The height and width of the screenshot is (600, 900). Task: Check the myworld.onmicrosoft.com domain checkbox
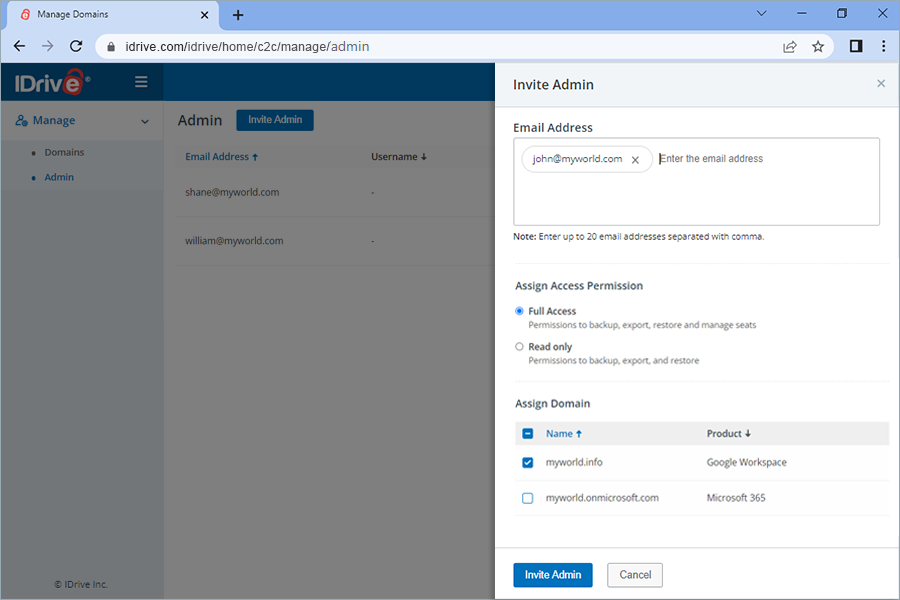(527, 498)
